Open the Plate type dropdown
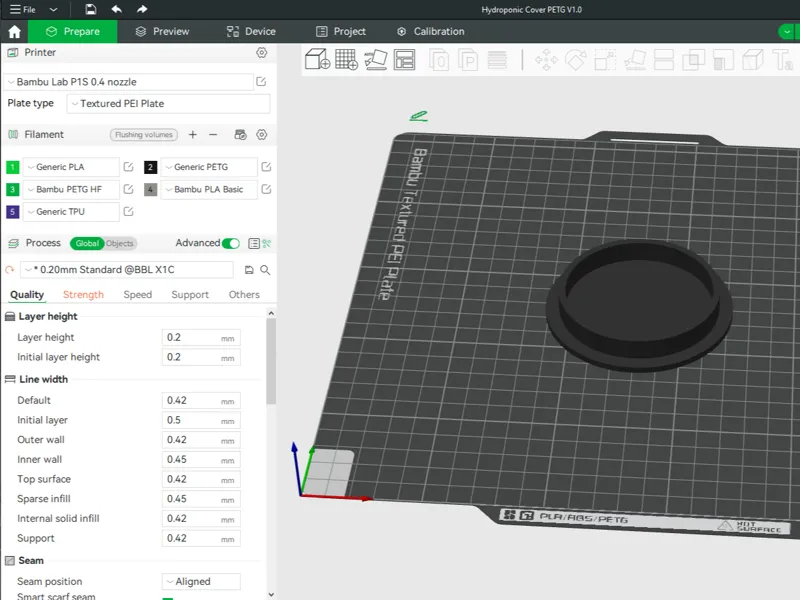Viewport: 800px width, 600px height. point(168,104)
